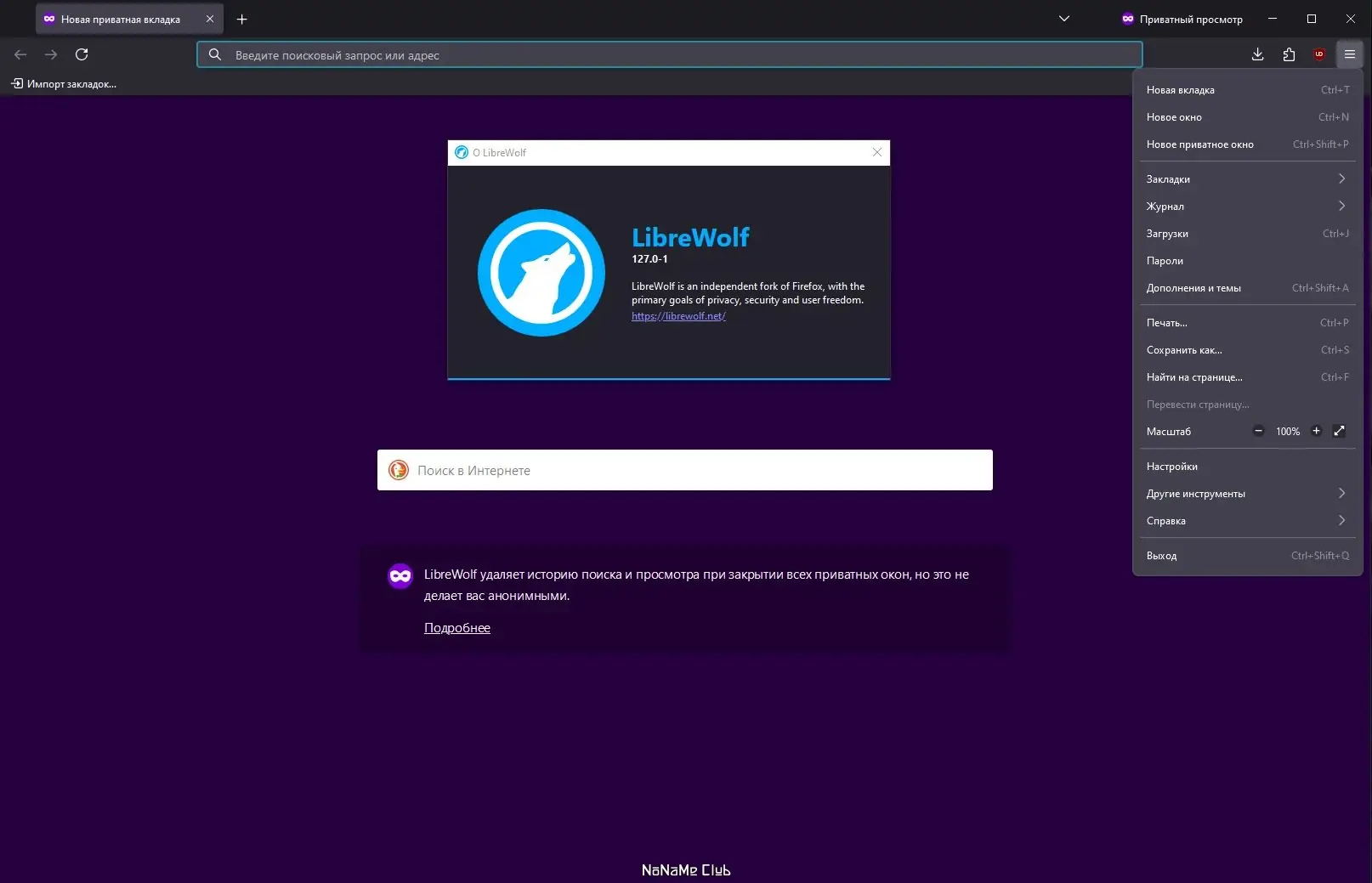
Task: Choose Выход to quit the browser
Action: tap(1248, 556)
